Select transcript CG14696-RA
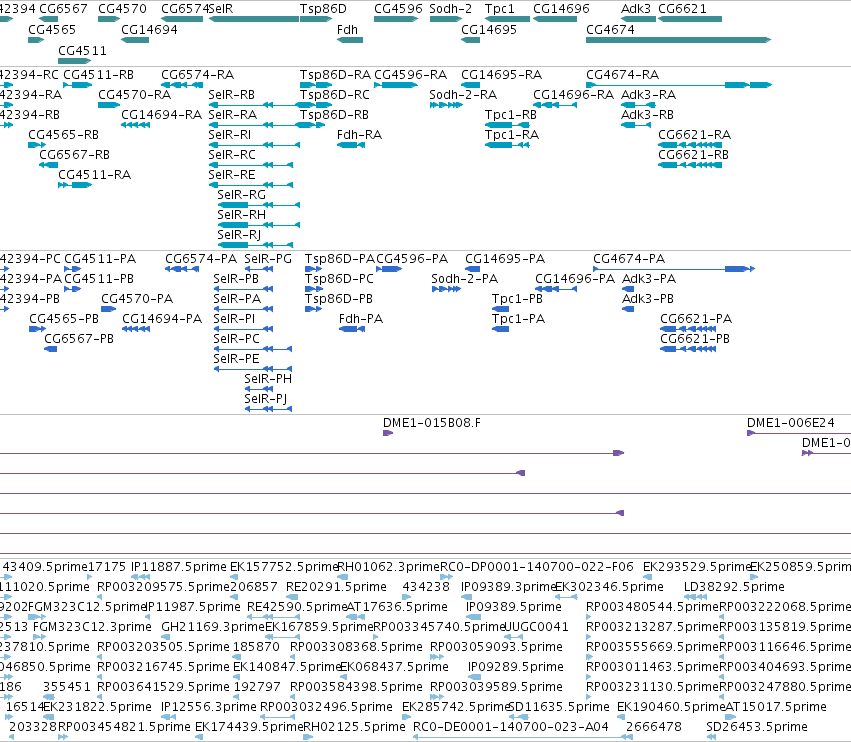The height and width of the screenshot is (742, 851). tap(555, 105)
